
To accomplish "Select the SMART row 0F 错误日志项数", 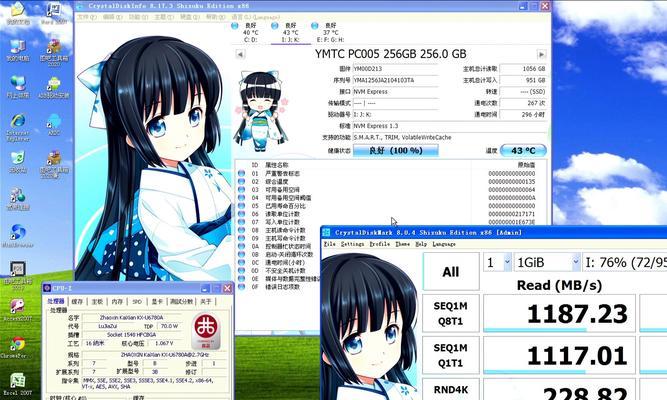I will click(x=278, y=287).
